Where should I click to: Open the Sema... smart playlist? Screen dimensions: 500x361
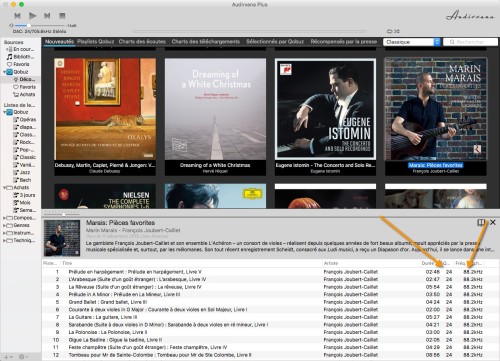point(25,210)
